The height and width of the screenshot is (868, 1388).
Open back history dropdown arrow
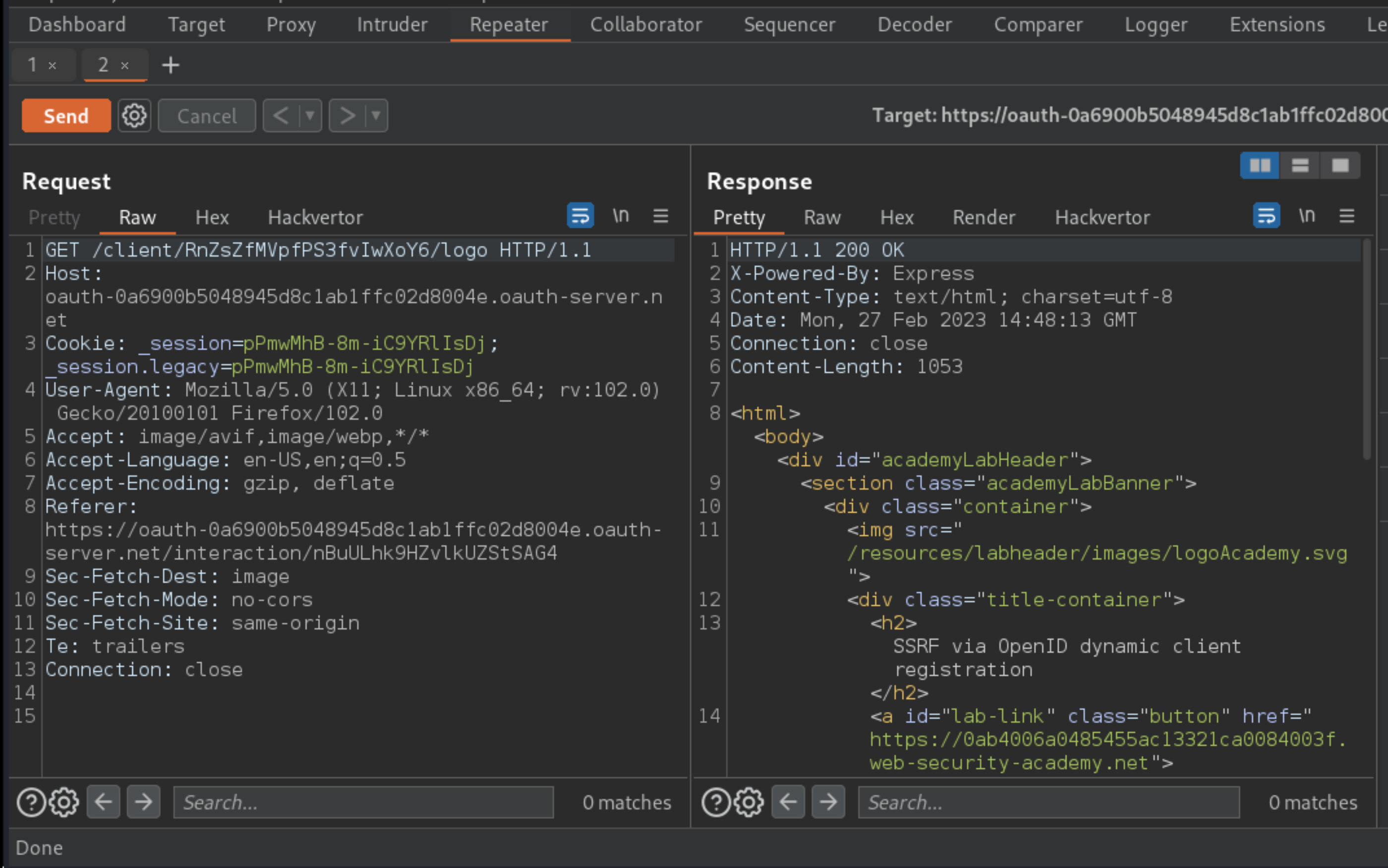coord(310,116)
